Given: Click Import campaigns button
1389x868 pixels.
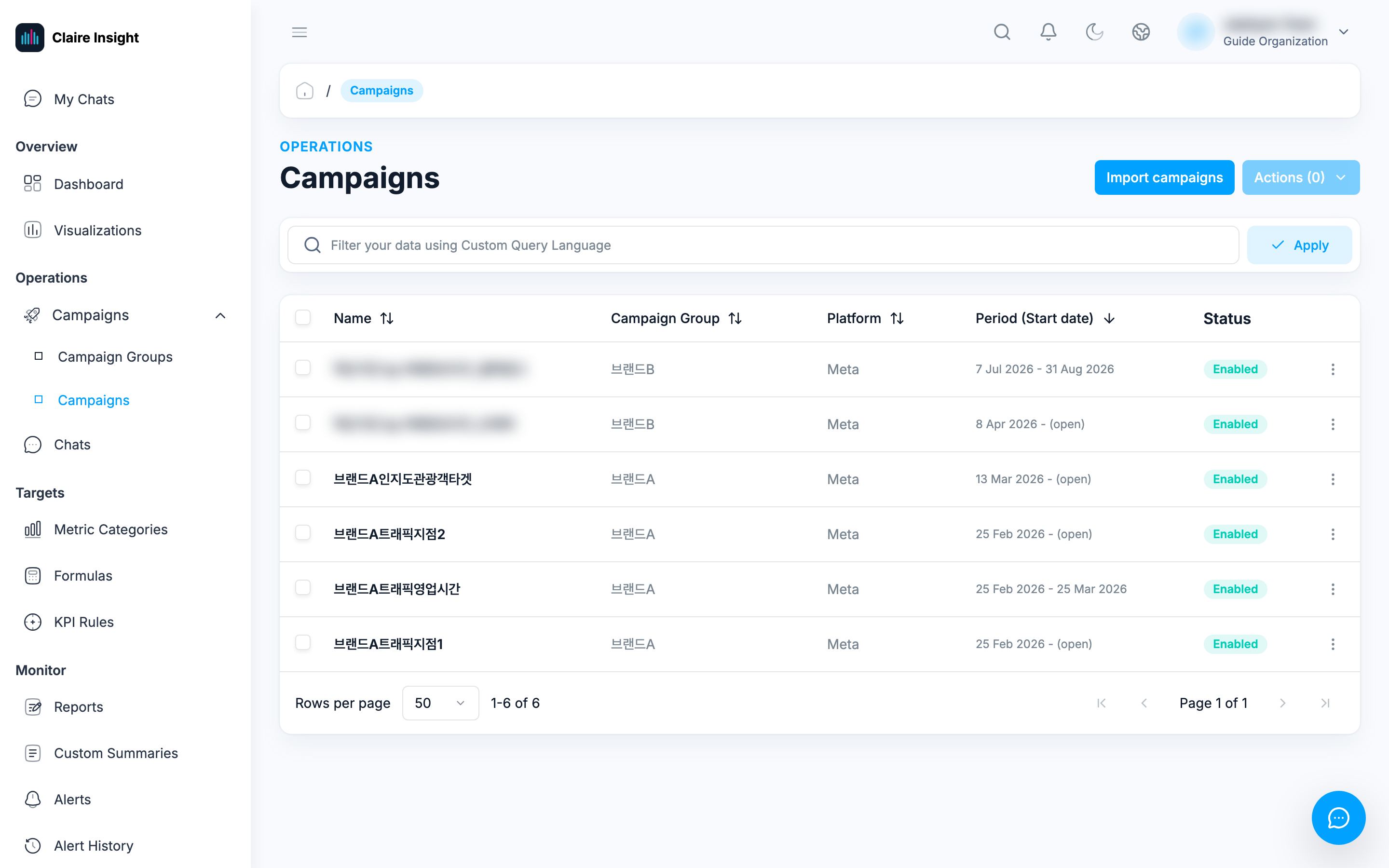Looking at the screenshot, I should (x=1164, y=177).
